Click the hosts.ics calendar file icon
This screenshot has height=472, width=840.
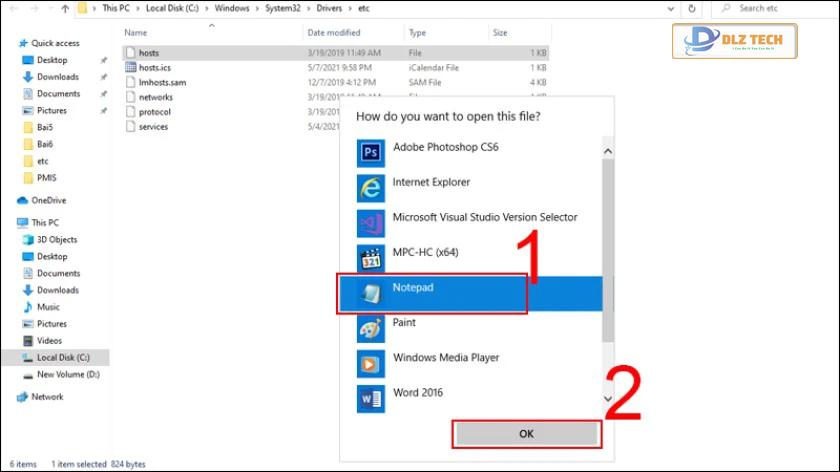[131, 68]
